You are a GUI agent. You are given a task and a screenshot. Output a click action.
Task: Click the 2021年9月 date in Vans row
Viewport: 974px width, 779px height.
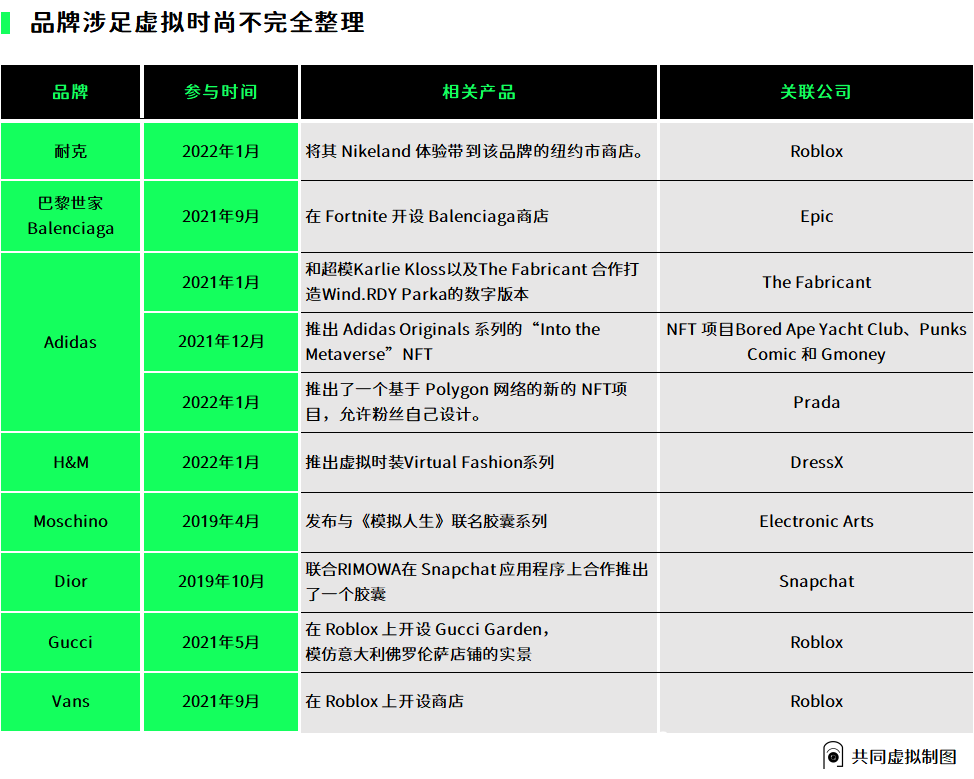pyautogui.click(x=221, y=701)
